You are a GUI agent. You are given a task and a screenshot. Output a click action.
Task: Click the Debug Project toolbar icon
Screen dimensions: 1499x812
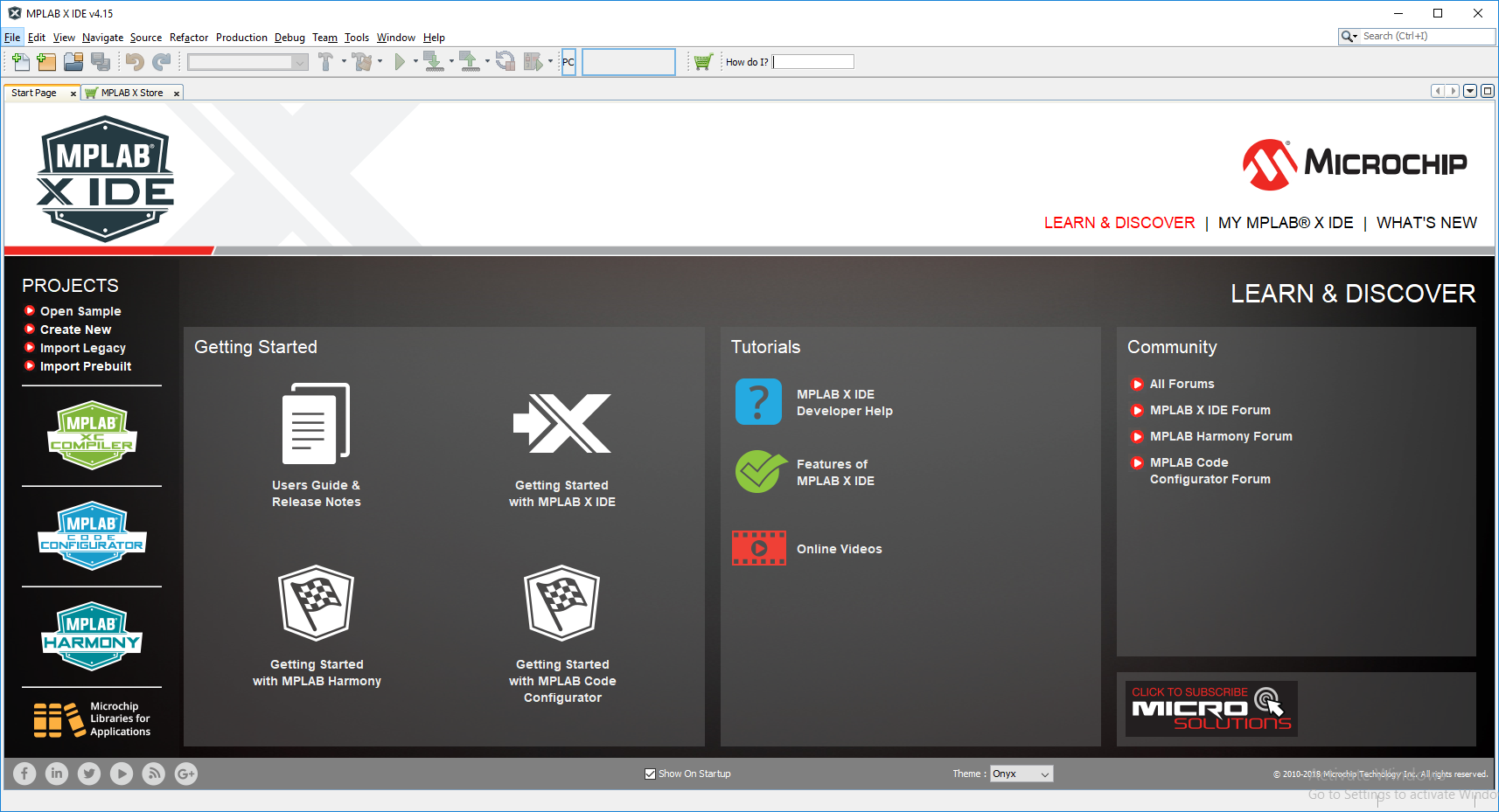click(533, 61)
